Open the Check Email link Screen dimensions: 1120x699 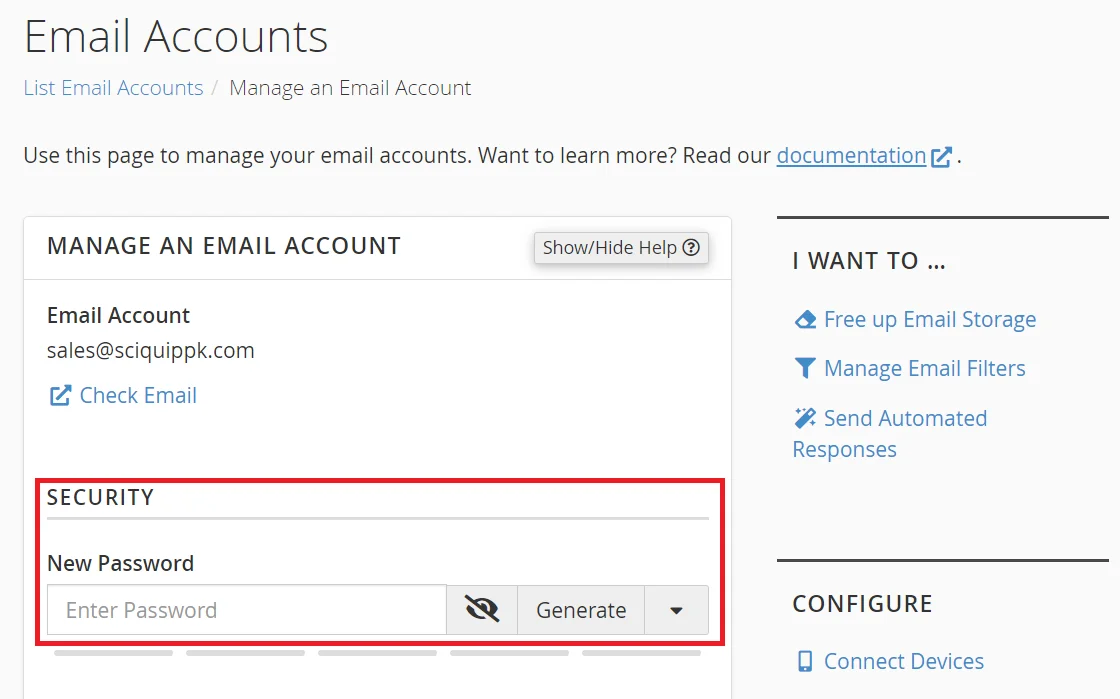138,396
